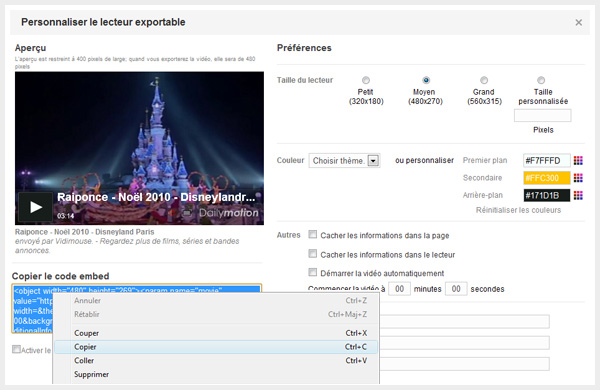Click the Premier plan #F7FFFD color field
The width and height of the screenshot is (600, 390).
coord(546,160)
